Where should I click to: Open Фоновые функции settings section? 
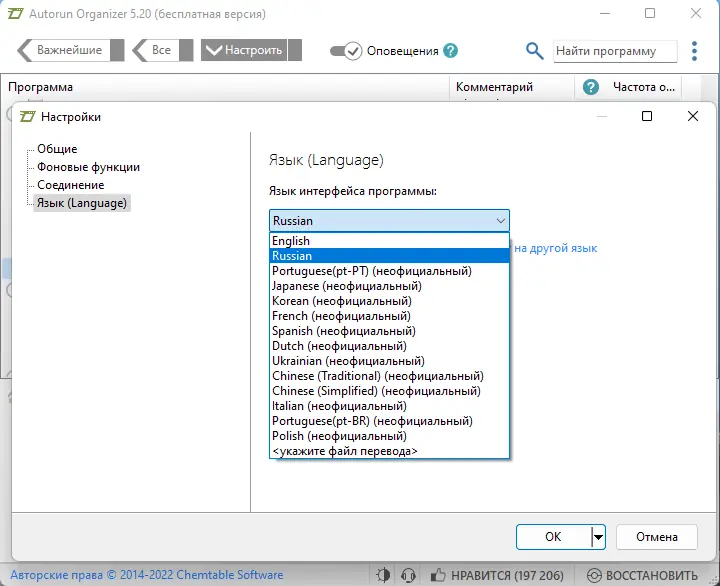[88, 167]
